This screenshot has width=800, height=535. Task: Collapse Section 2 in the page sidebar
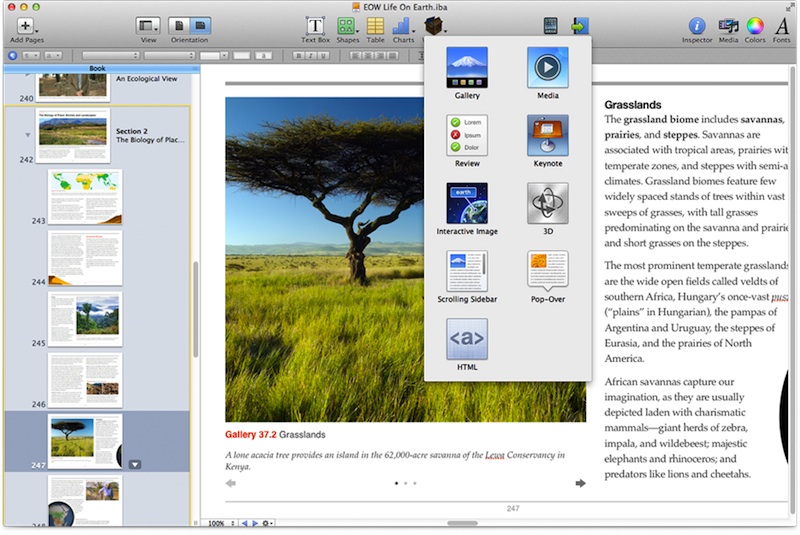pyautogui.click(x=27, y=132)
